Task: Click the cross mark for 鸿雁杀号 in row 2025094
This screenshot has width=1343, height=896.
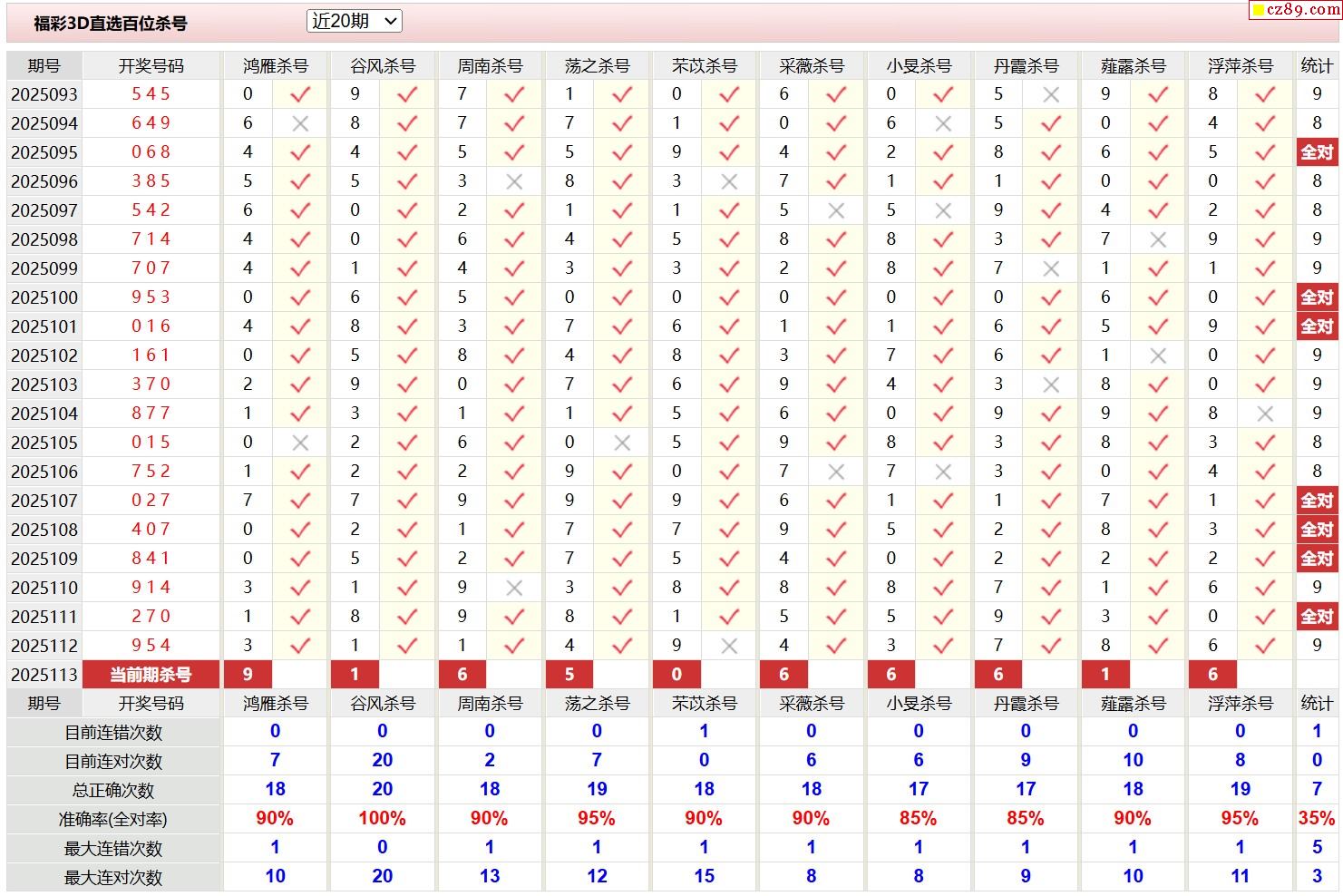Action: [x=300, y=123]
